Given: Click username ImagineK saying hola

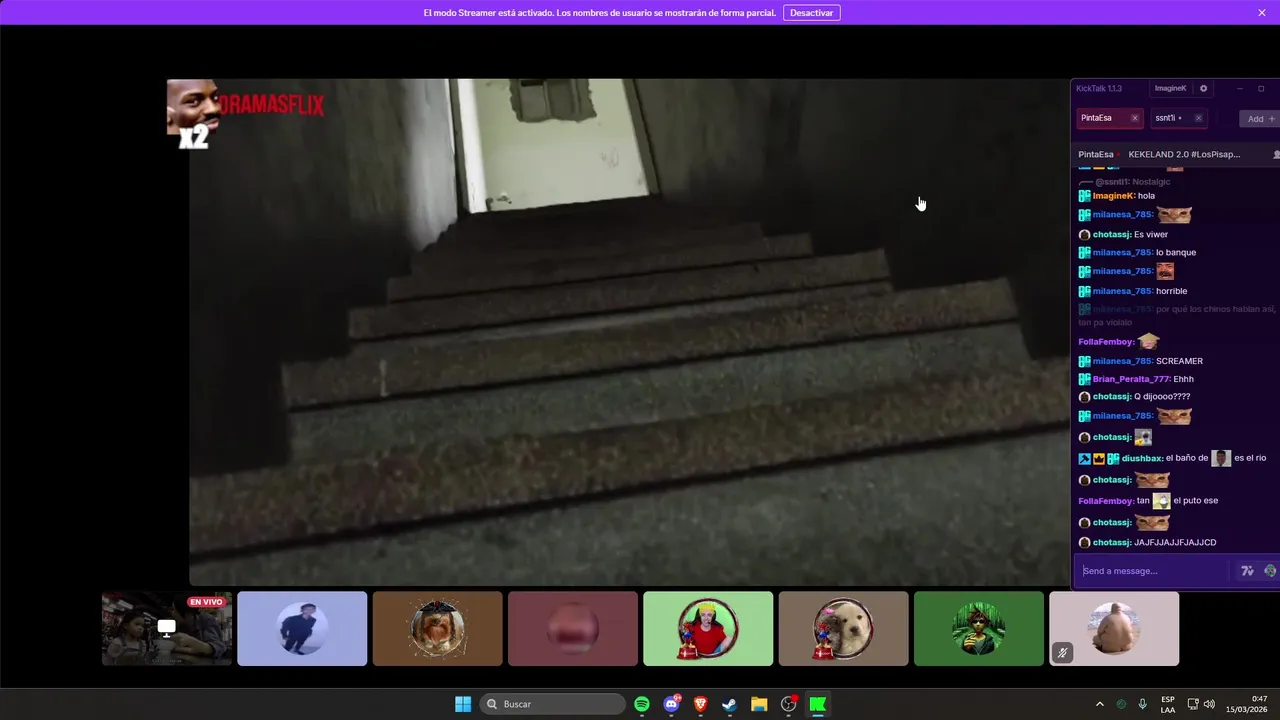Looking at the screenshot, I should click(x=1113, y=196).
